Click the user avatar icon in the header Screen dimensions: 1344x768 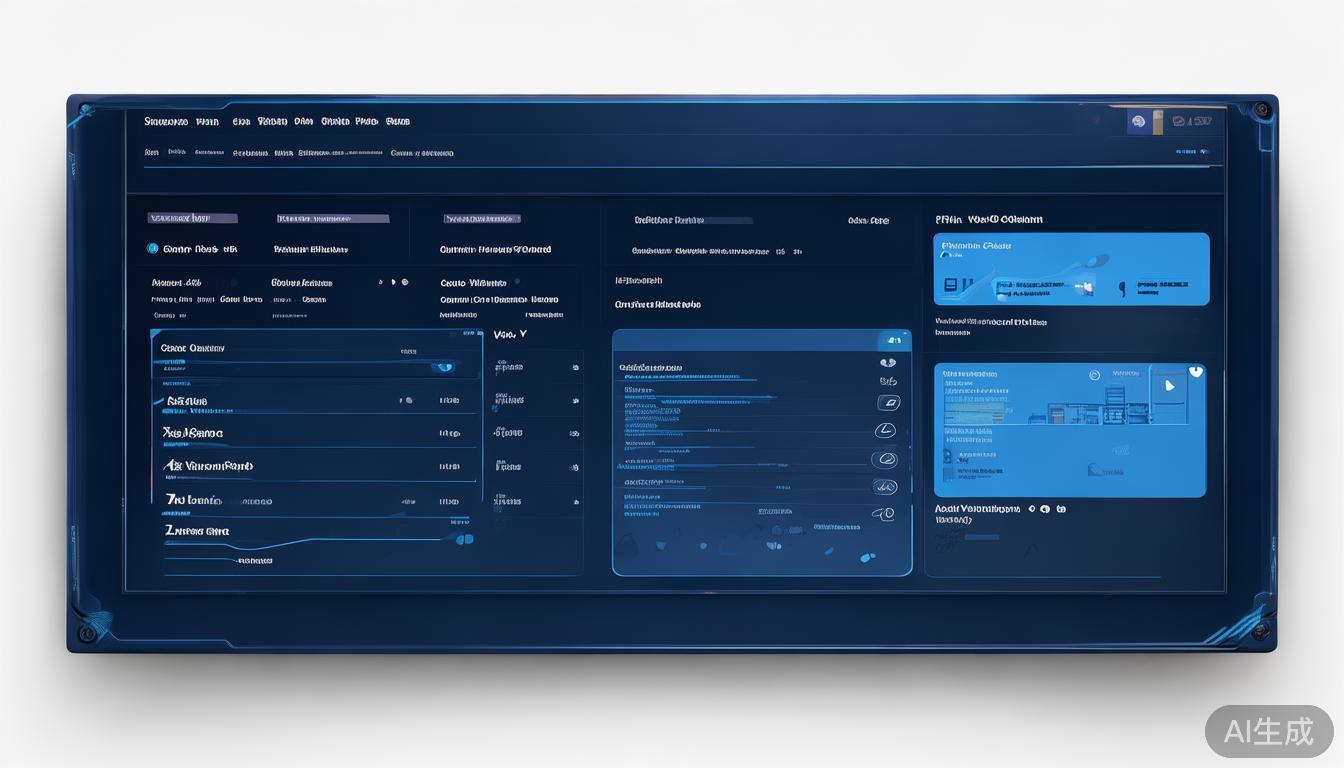pyautogui.click(x=1137, y=122)
